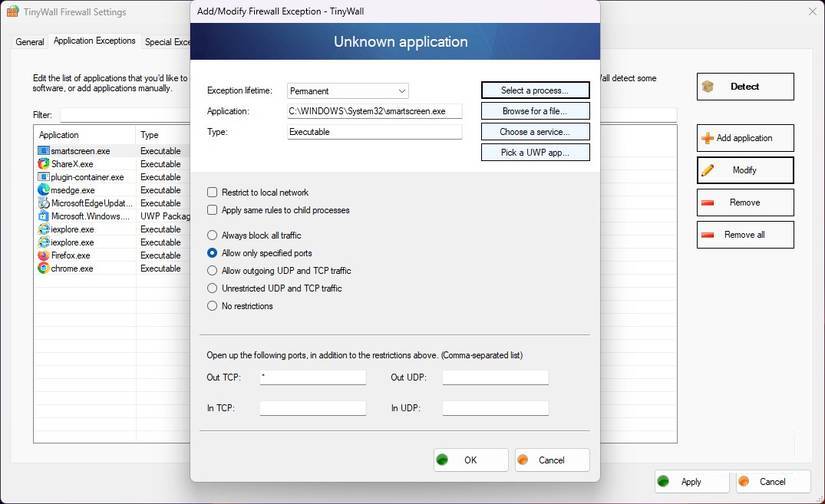The width and height of the screenshot is (825, 504).
Task: Select the No restrictions option
Action: pos(212,306)
